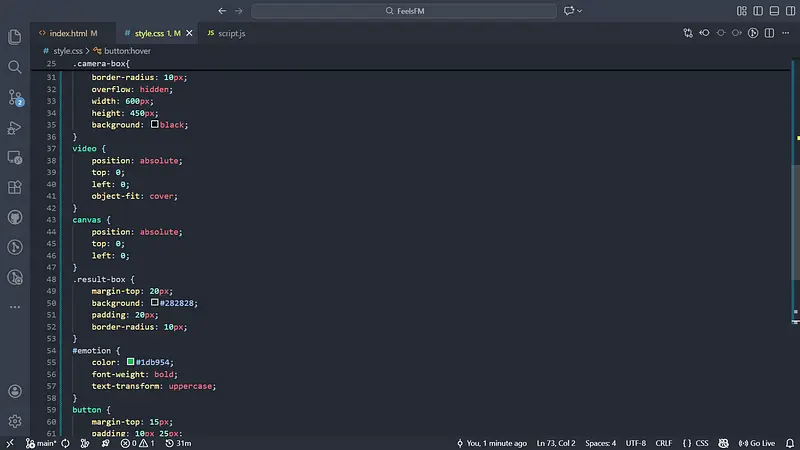Show additional activity bar views ellipsis
The width and height of the screenshot is (800, 450).
click(15, 307)
